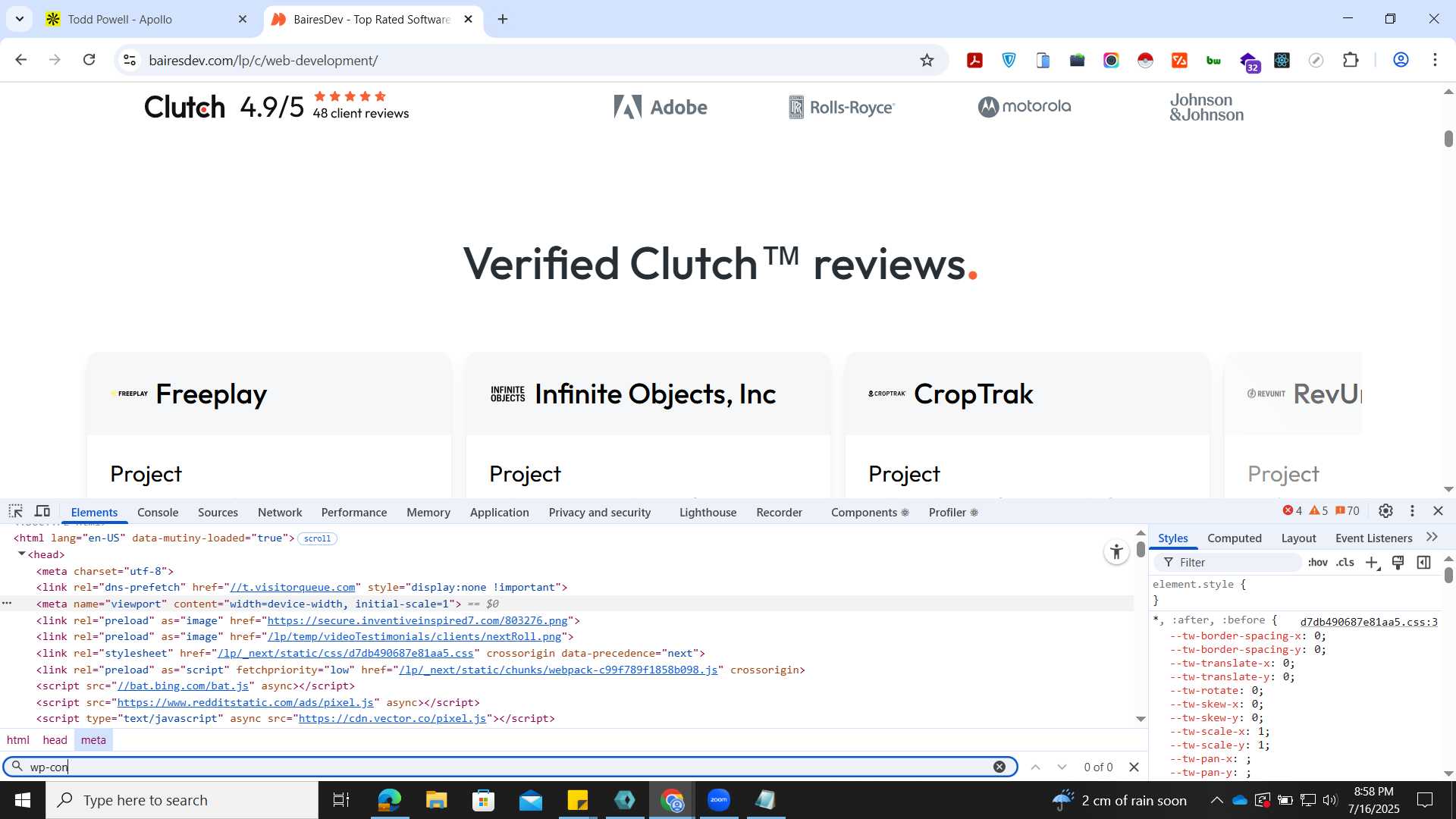Screen dimensions: 1456x819
Task: Click the browser address bar URL
Action: click(263, 60)
